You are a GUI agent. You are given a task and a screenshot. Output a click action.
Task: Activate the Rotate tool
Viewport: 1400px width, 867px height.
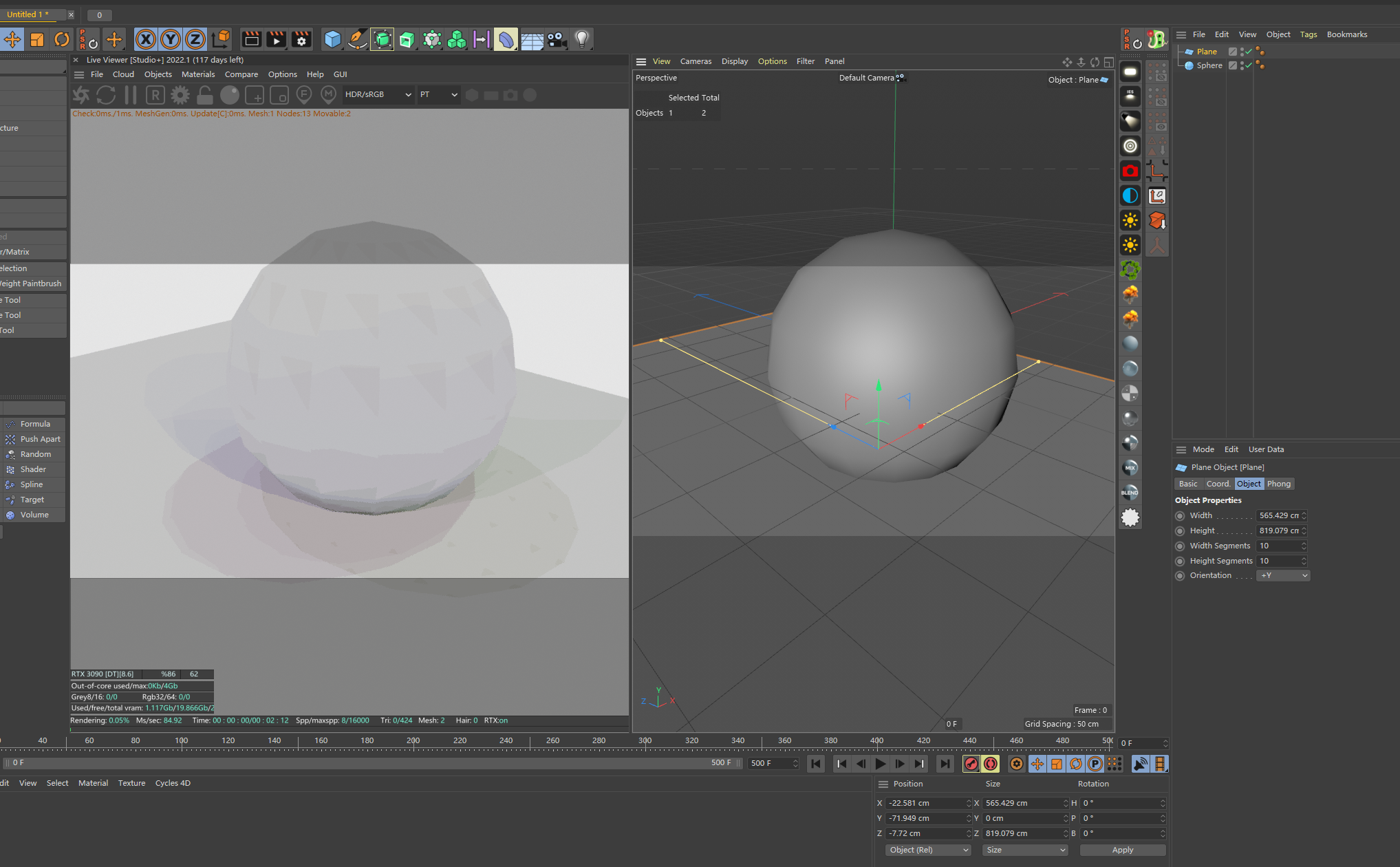(x=62, y=39)
